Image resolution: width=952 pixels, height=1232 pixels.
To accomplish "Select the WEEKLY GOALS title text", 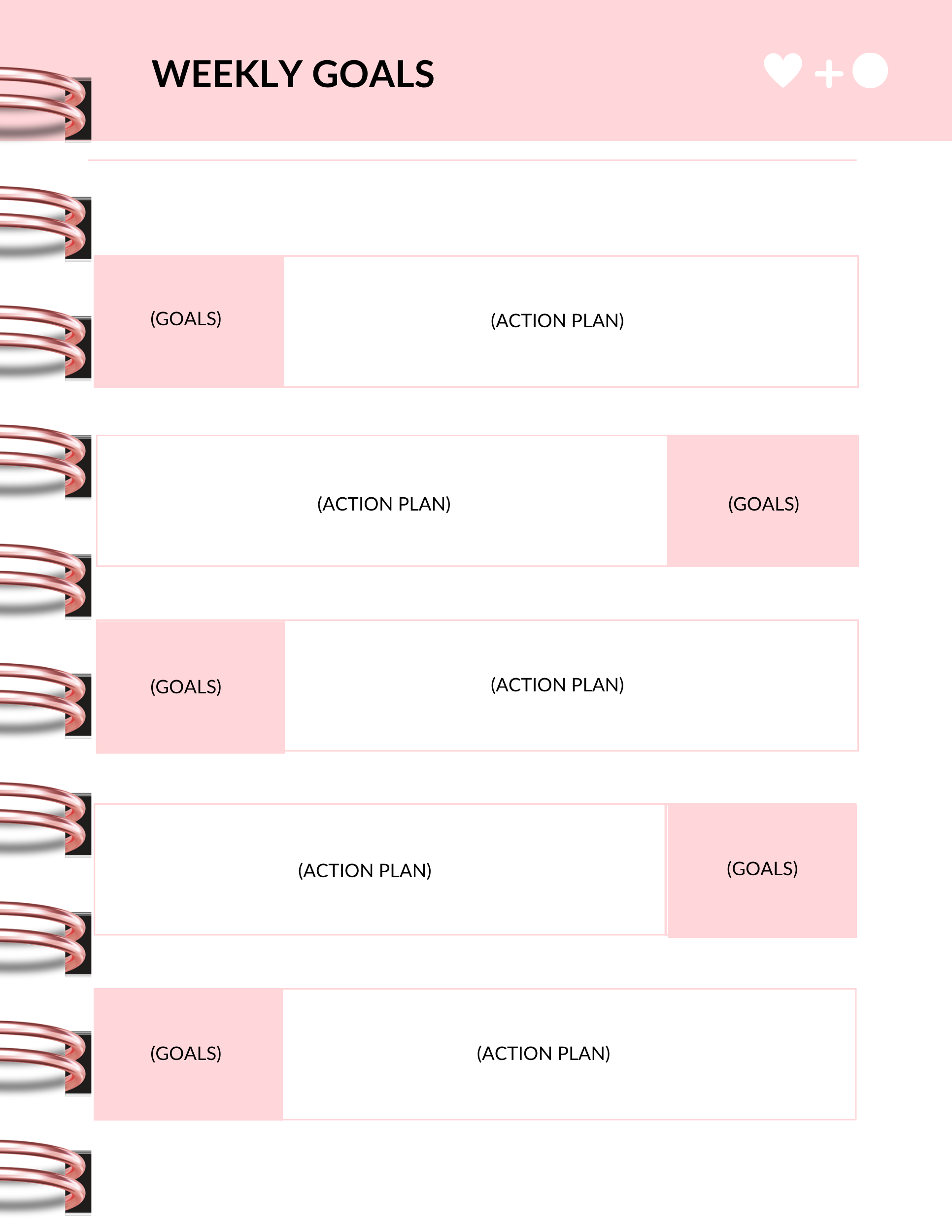I will tap(293, 74).
